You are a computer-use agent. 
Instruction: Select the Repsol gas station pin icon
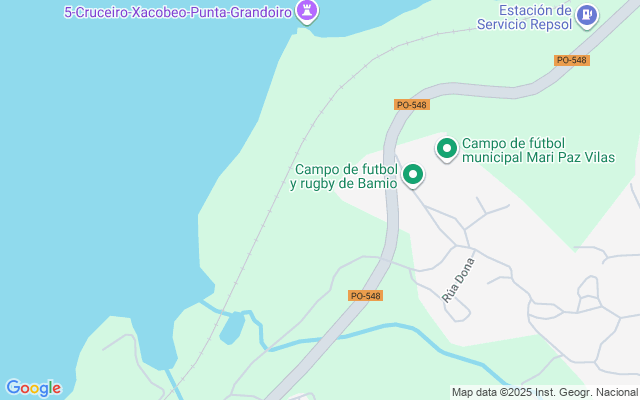[587, 16]
